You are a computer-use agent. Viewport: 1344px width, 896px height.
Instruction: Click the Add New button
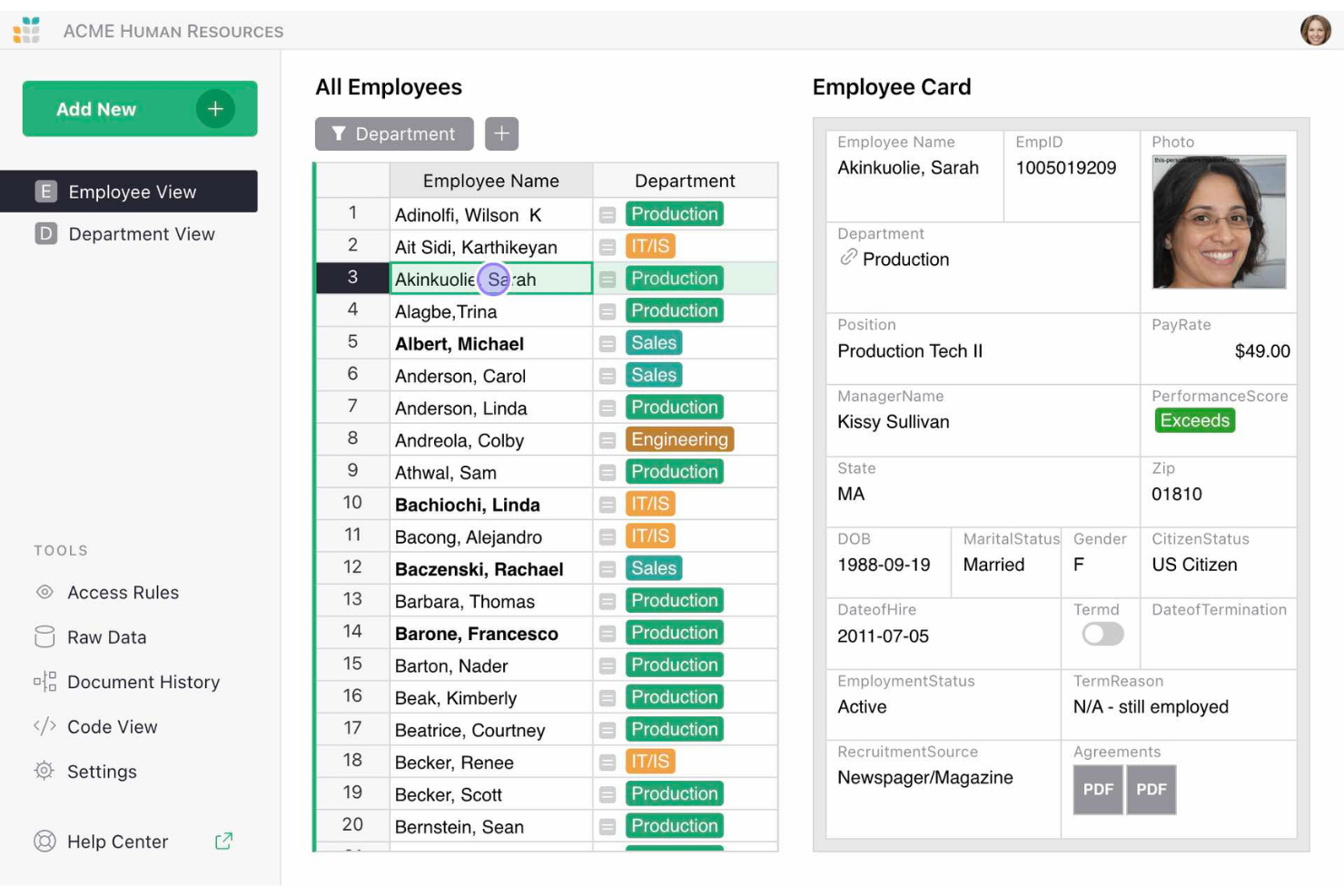pyautogui.click(x=139, y=108)
